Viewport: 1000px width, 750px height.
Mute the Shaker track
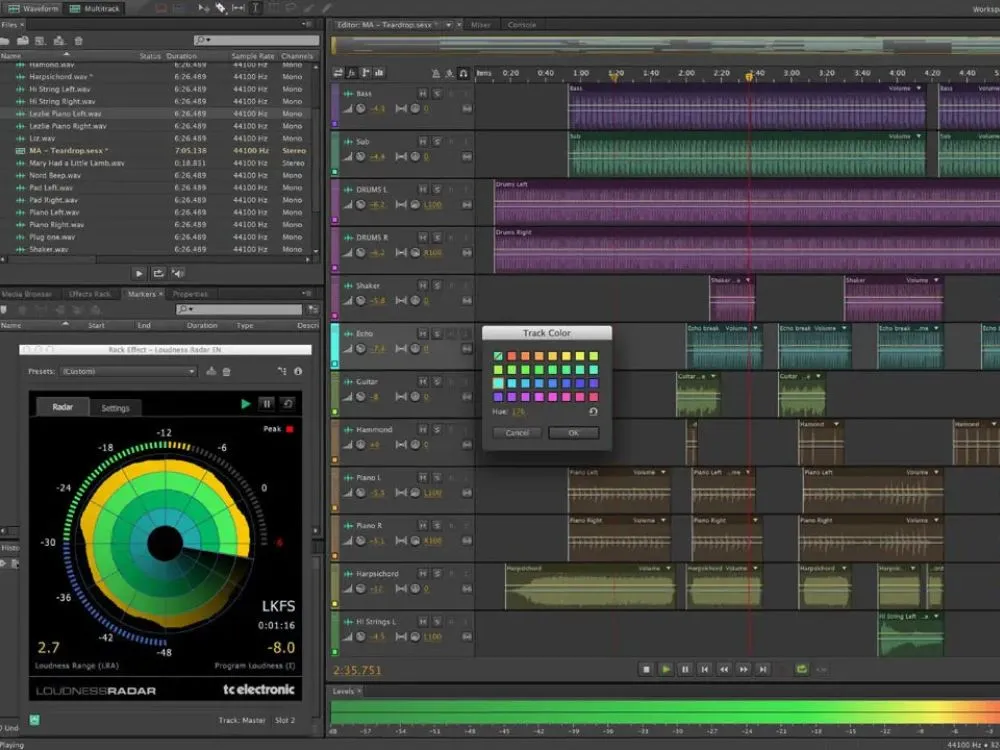coord(422,284)
